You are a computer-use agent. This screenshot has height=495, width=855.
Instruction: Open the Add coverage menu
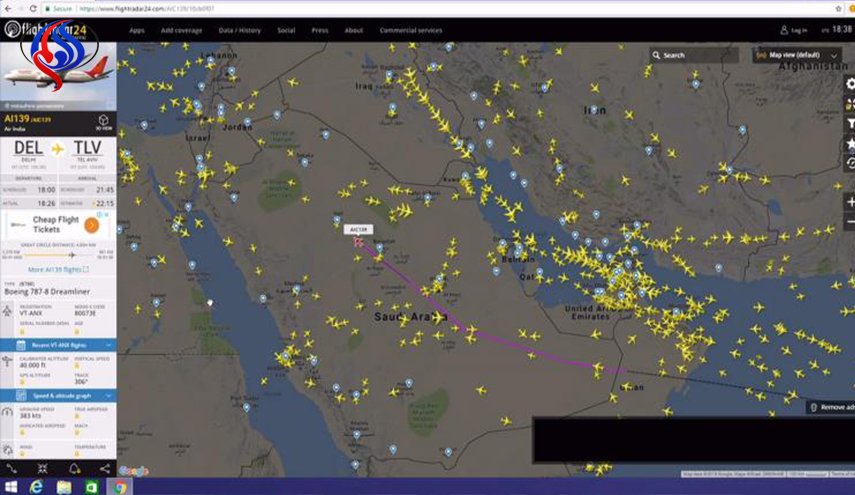pyautogui.click(x=182, y=31)
